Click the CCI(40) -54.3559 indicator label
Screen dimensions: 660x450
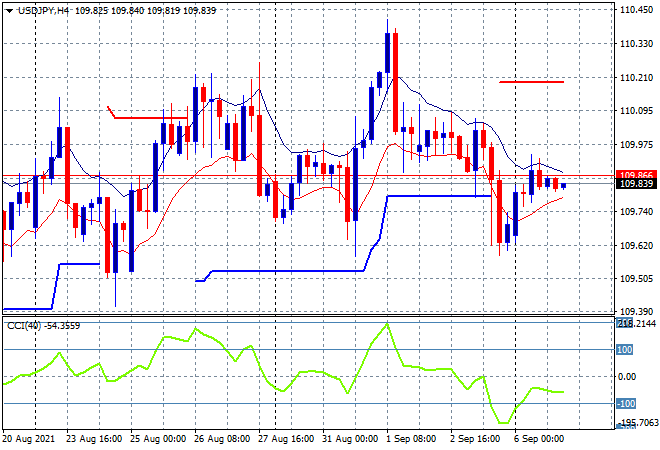coord(43,326)
